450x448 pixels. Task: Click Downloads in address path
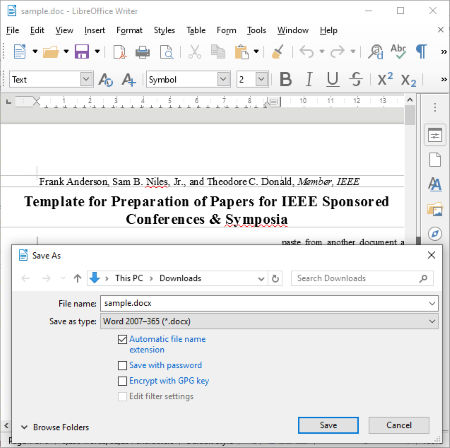click(x=180, y=278)
